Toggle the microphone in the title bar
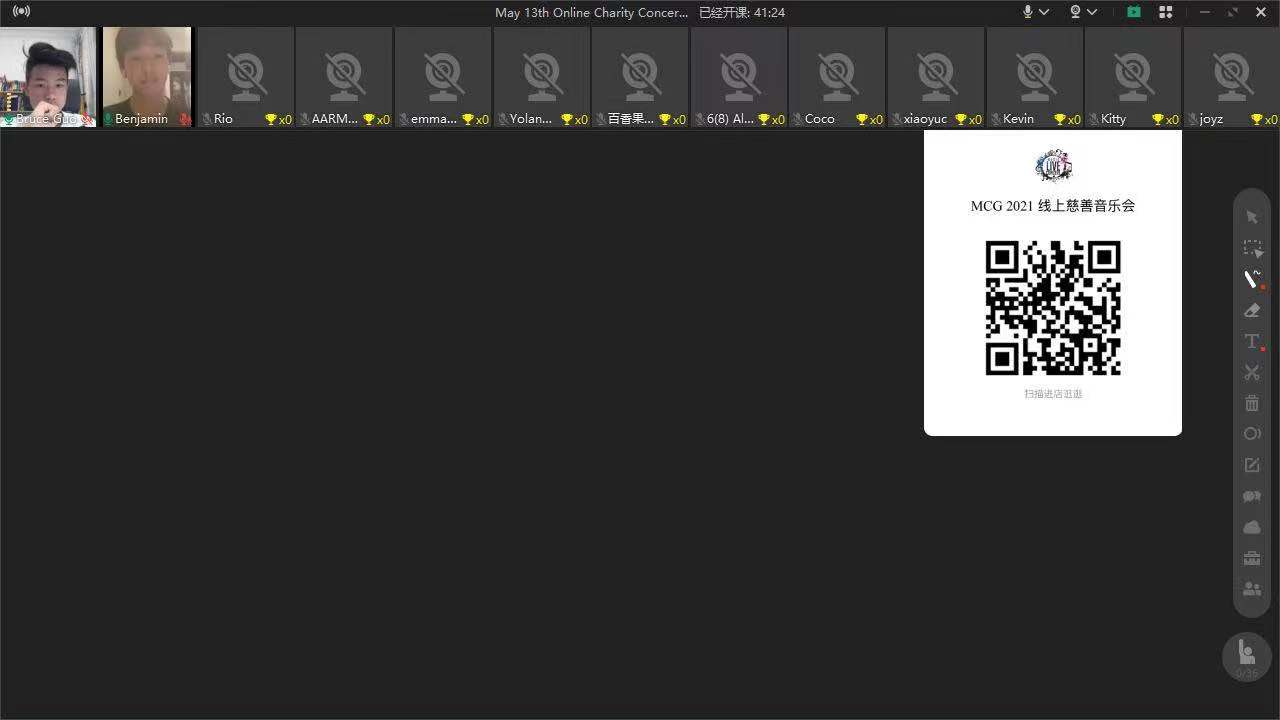This screenshot has height=720, width=1280. tap(1027, 12)
